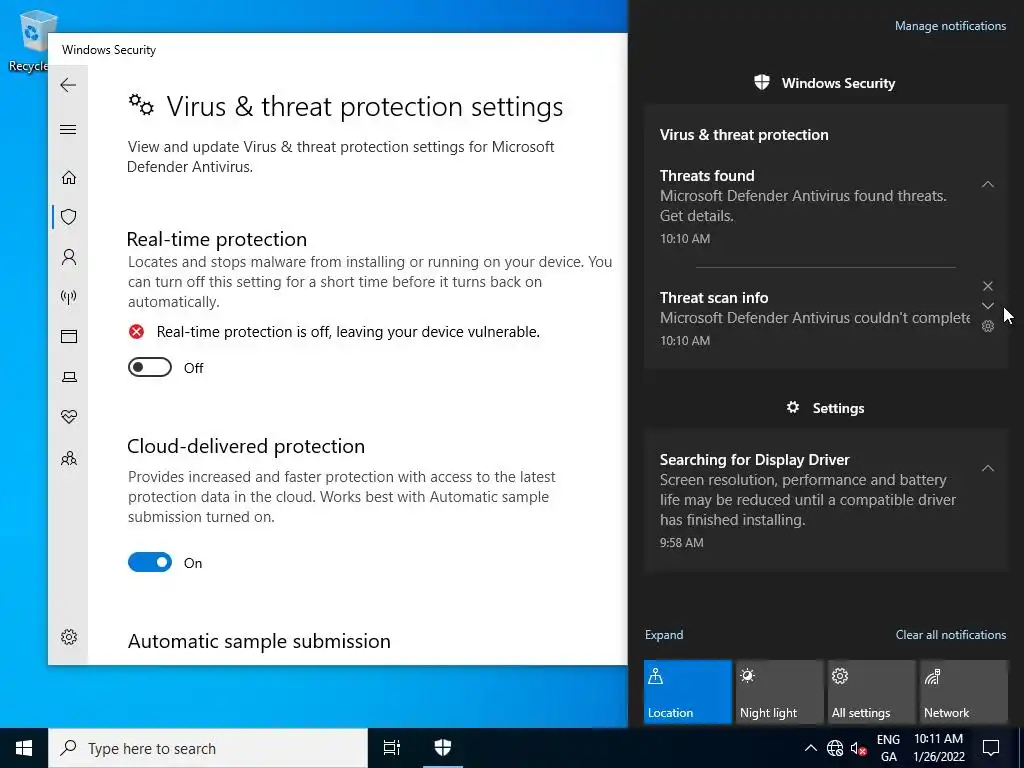This screenshot has width=1024, height=768.
Task: Collapse the Searching for Display Driver notification
Action: pyautogui.click(x=988, y=468)
